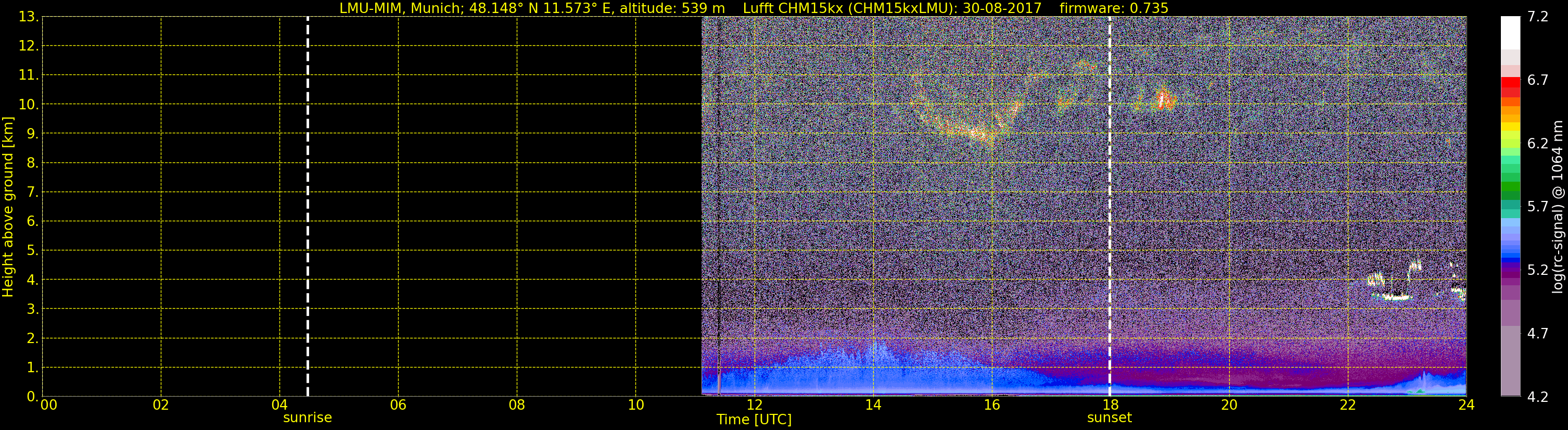Screen dimensions: 1568x430
Task: Click the time axis tick label 08
Action: 517,405
